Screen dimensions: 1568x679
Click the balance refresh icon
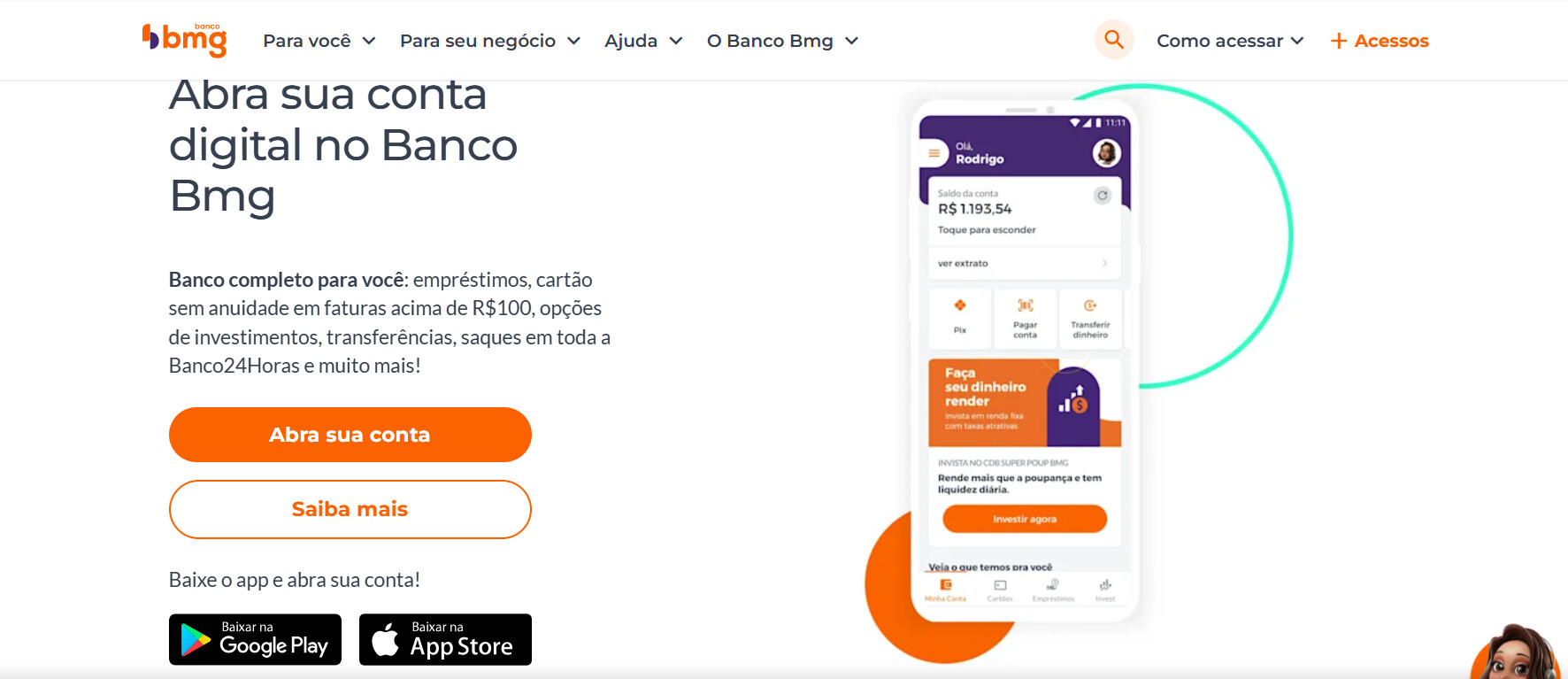pos(1102,196)
